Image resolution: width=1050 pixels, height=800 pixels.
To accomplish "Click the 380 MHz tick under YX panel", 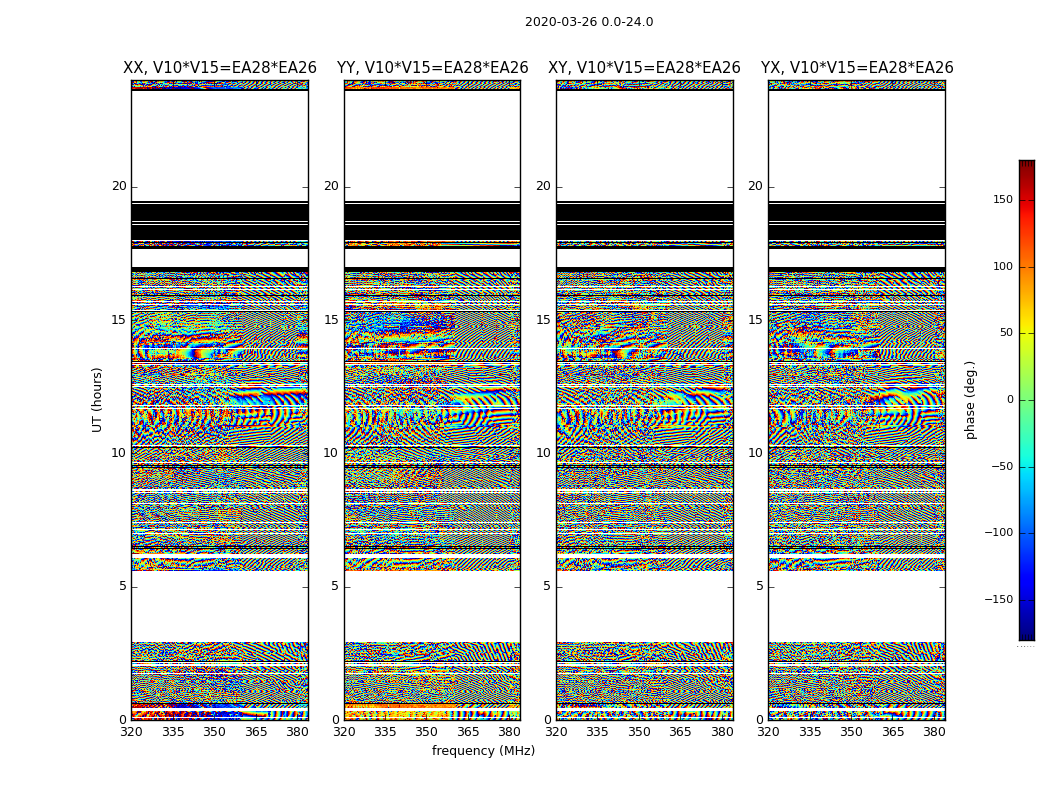I will click(x=934, y=732).
